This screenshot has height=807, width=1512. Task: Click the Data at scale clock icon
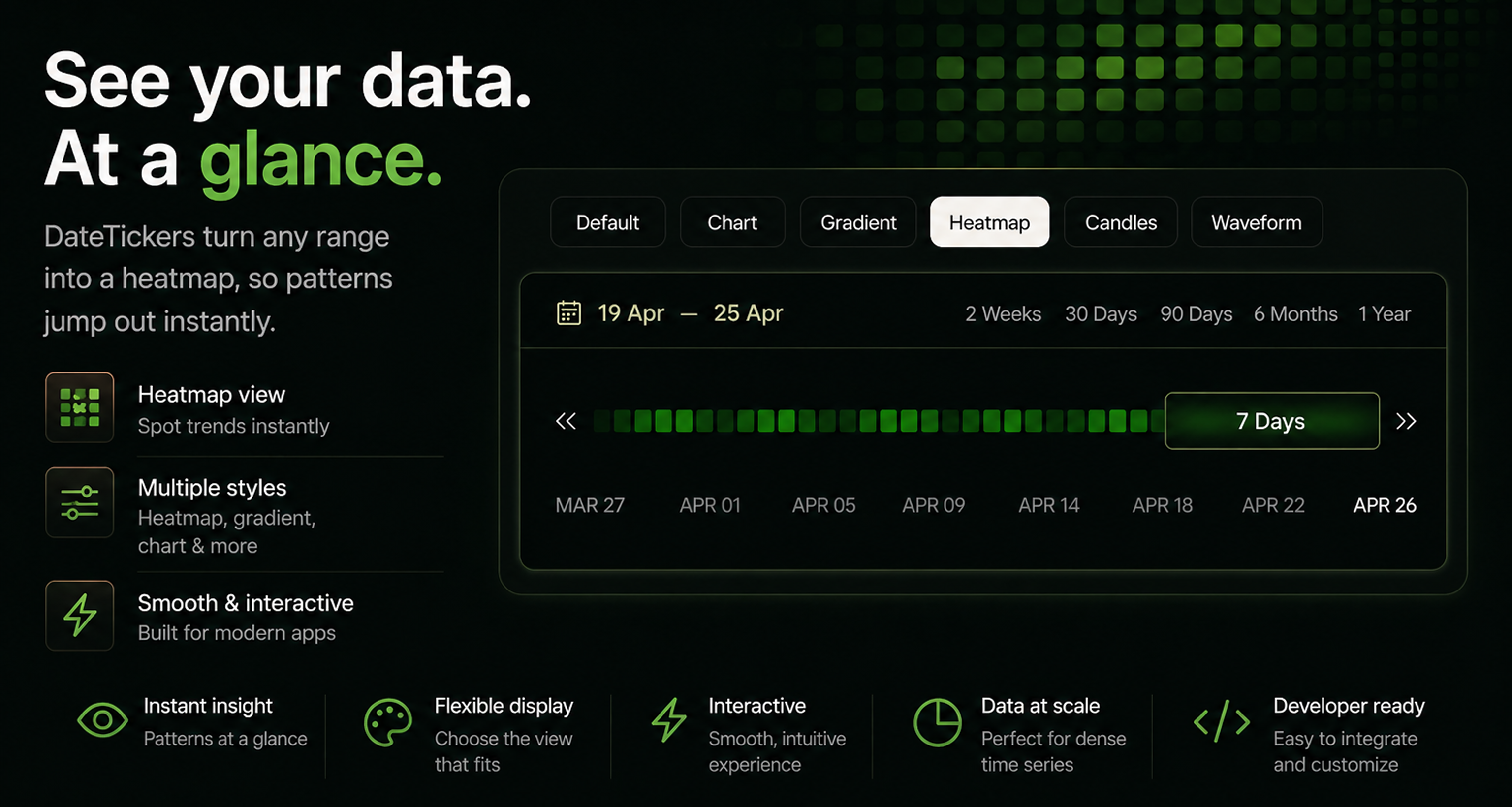click(937, 722)
